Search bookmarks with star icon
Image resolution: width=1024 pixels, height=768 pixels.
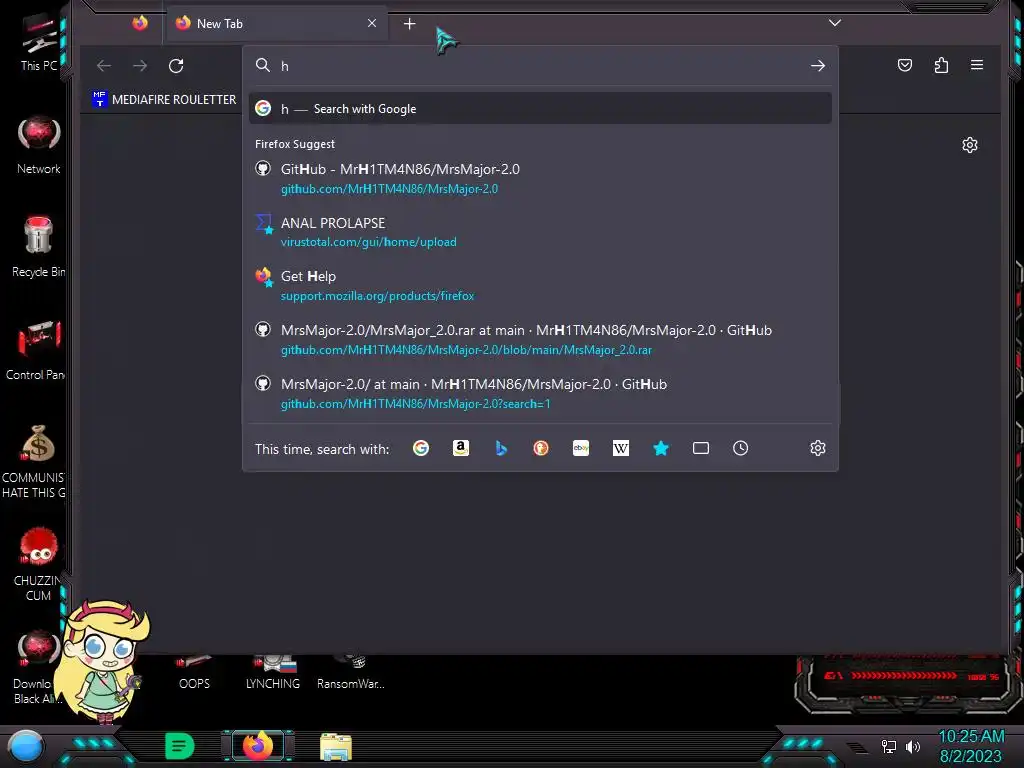[x=661, y=448]
